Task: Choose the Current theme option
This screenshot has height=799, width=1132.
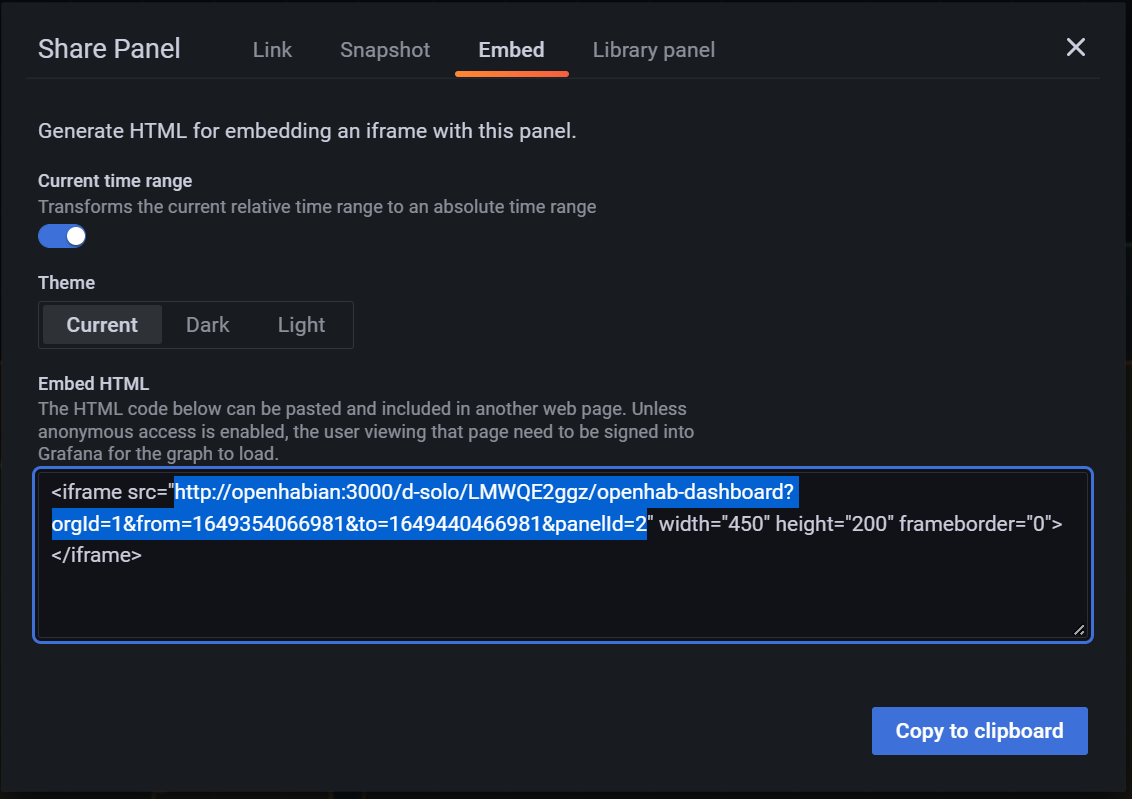Action: click(102, 325)
